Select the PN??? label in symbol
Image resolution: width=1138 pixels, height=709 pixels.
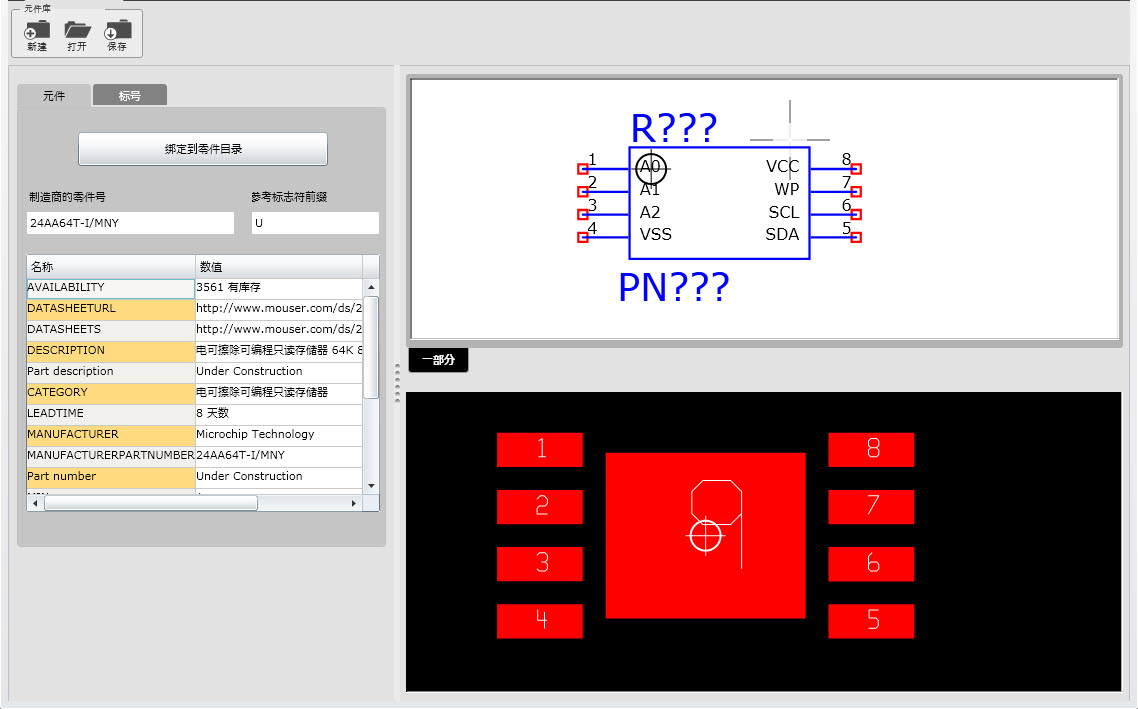pyautogui.click(x=674, y=287)
